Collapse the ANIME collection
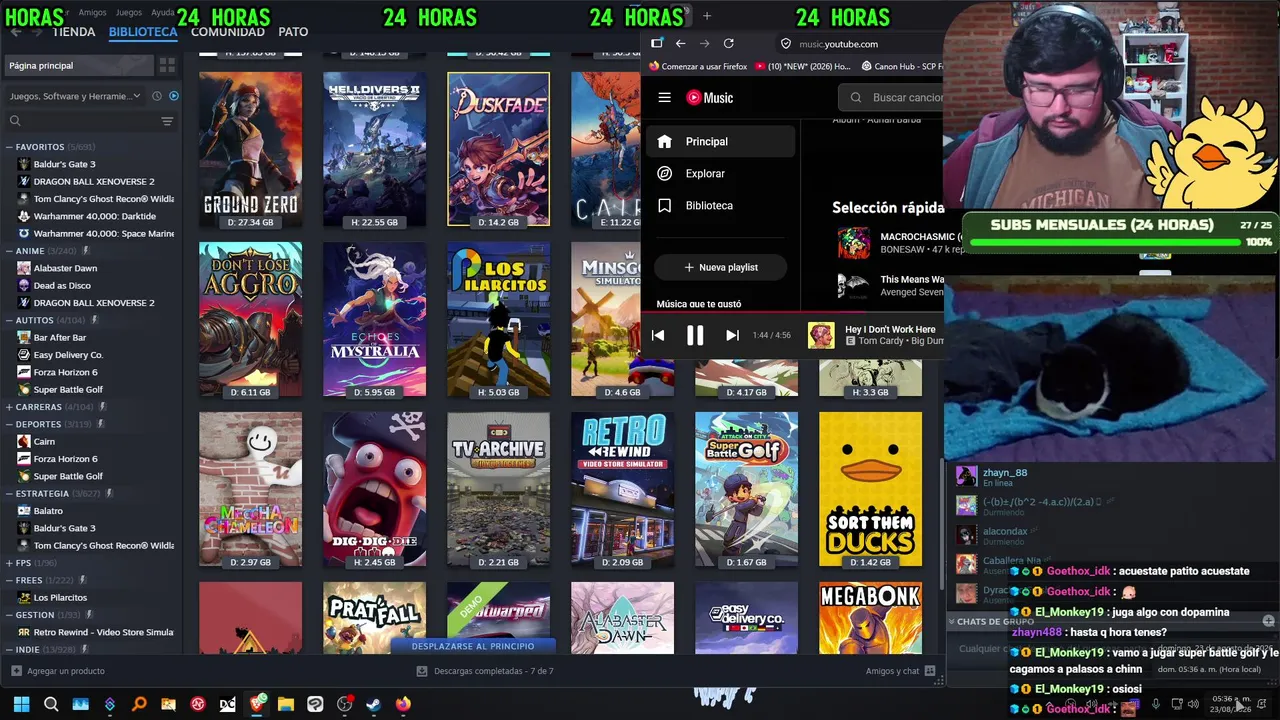This screenshot has width=1280, height=720. (x=8, y=251)
